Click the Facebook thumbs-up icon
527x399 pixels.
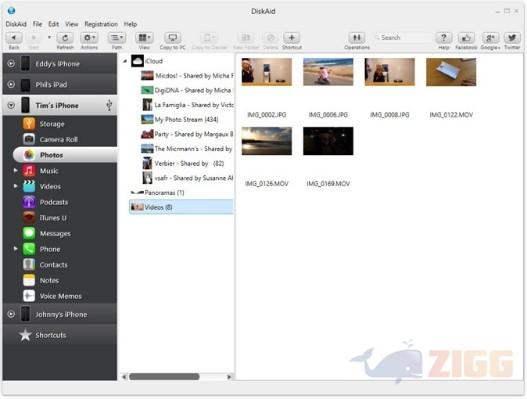coord(466,38)
